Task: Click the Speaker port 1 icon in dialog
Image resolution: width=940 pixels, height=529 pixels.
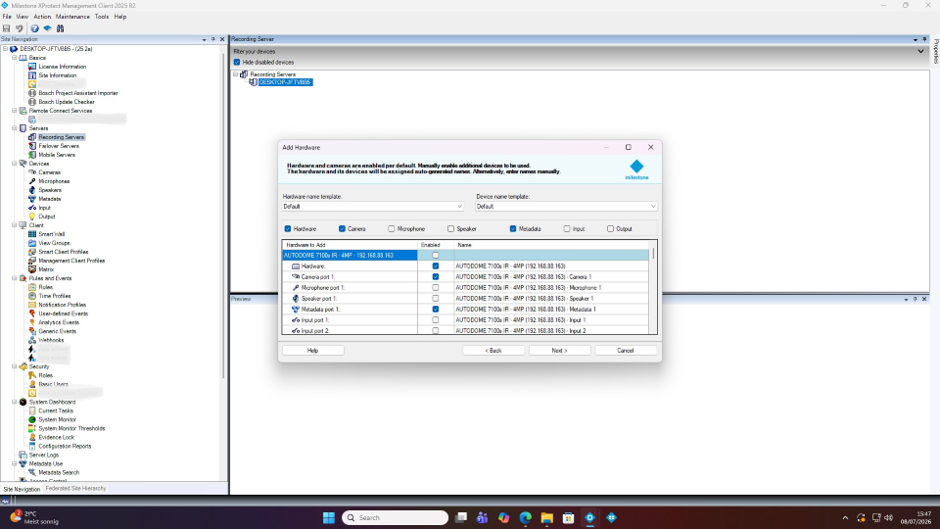Action: click(x=296, y=298)
